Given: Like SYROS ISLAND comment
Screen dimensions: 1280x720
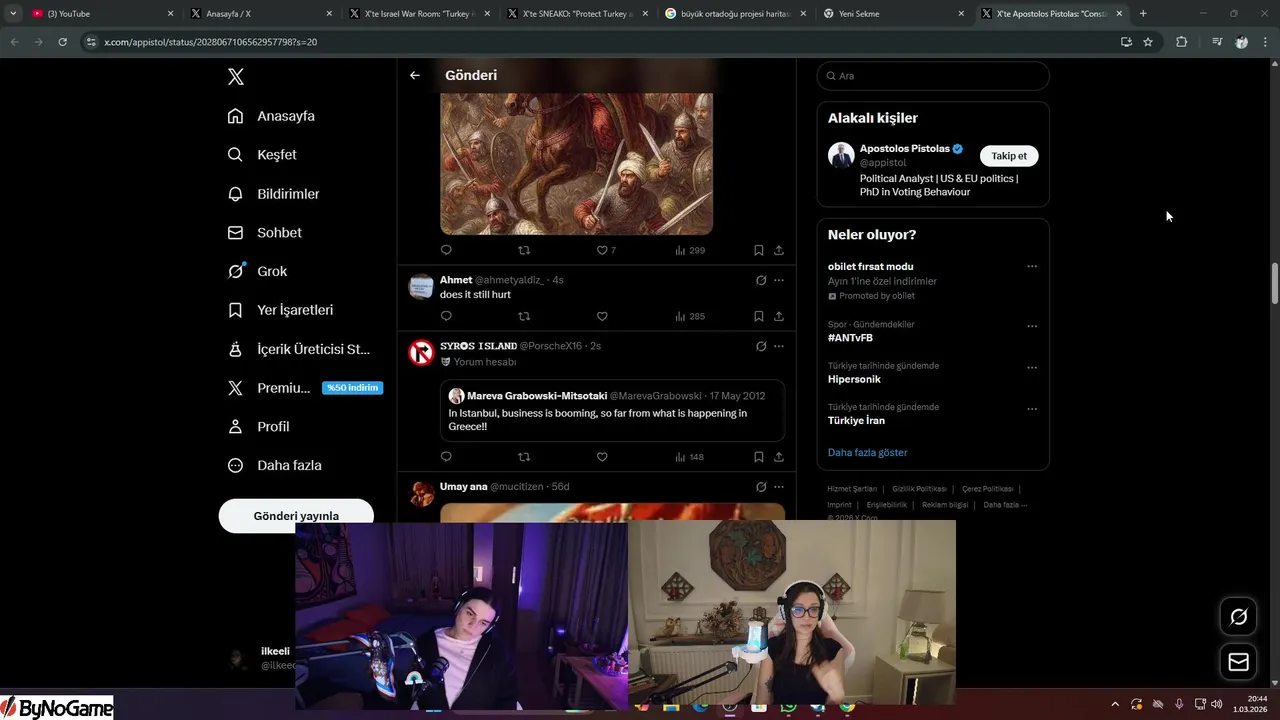Looking at the screenshot, I should point(602,457).
